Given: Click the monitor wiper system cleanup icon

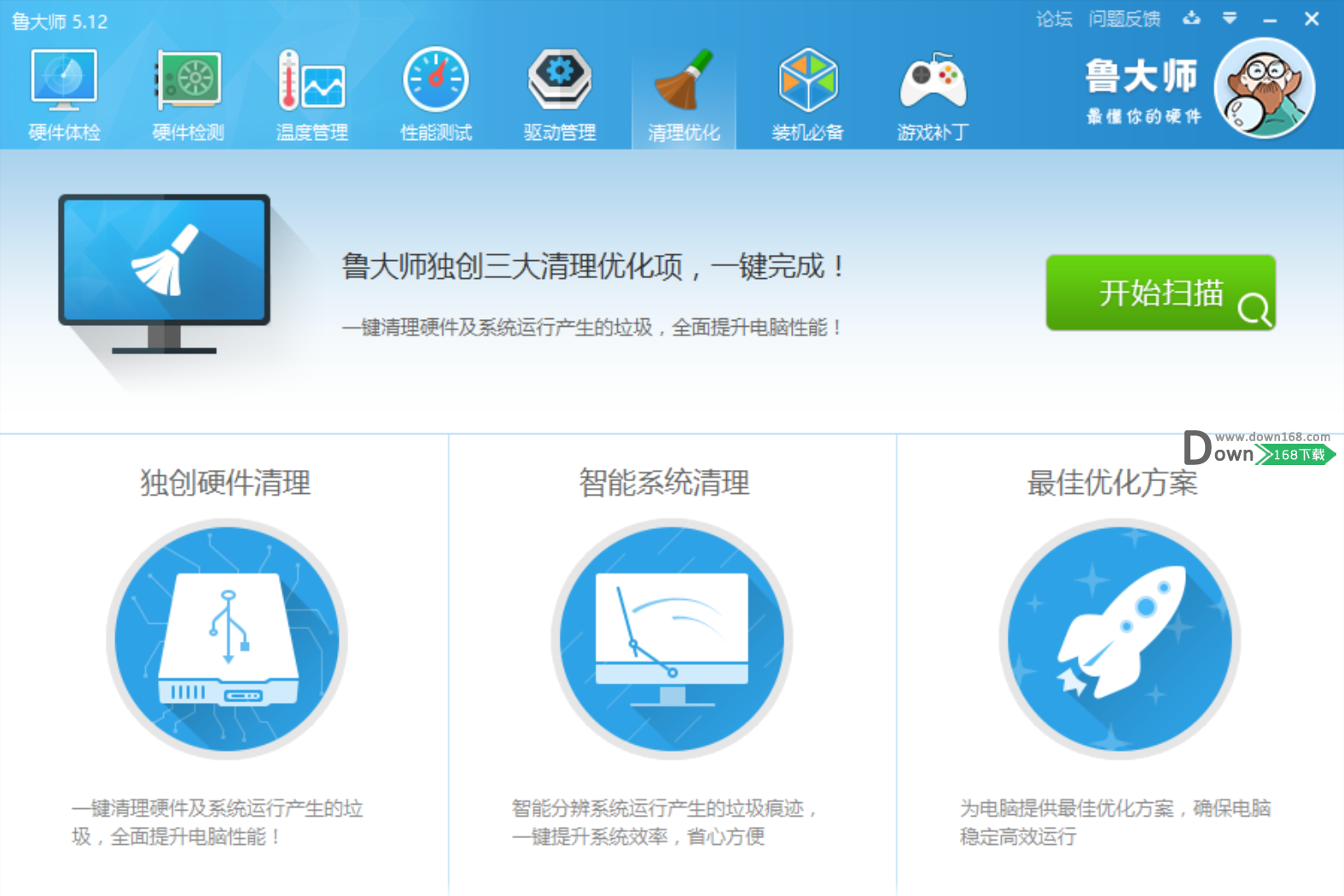Looking at the screenshot, I should click(672, 639).
